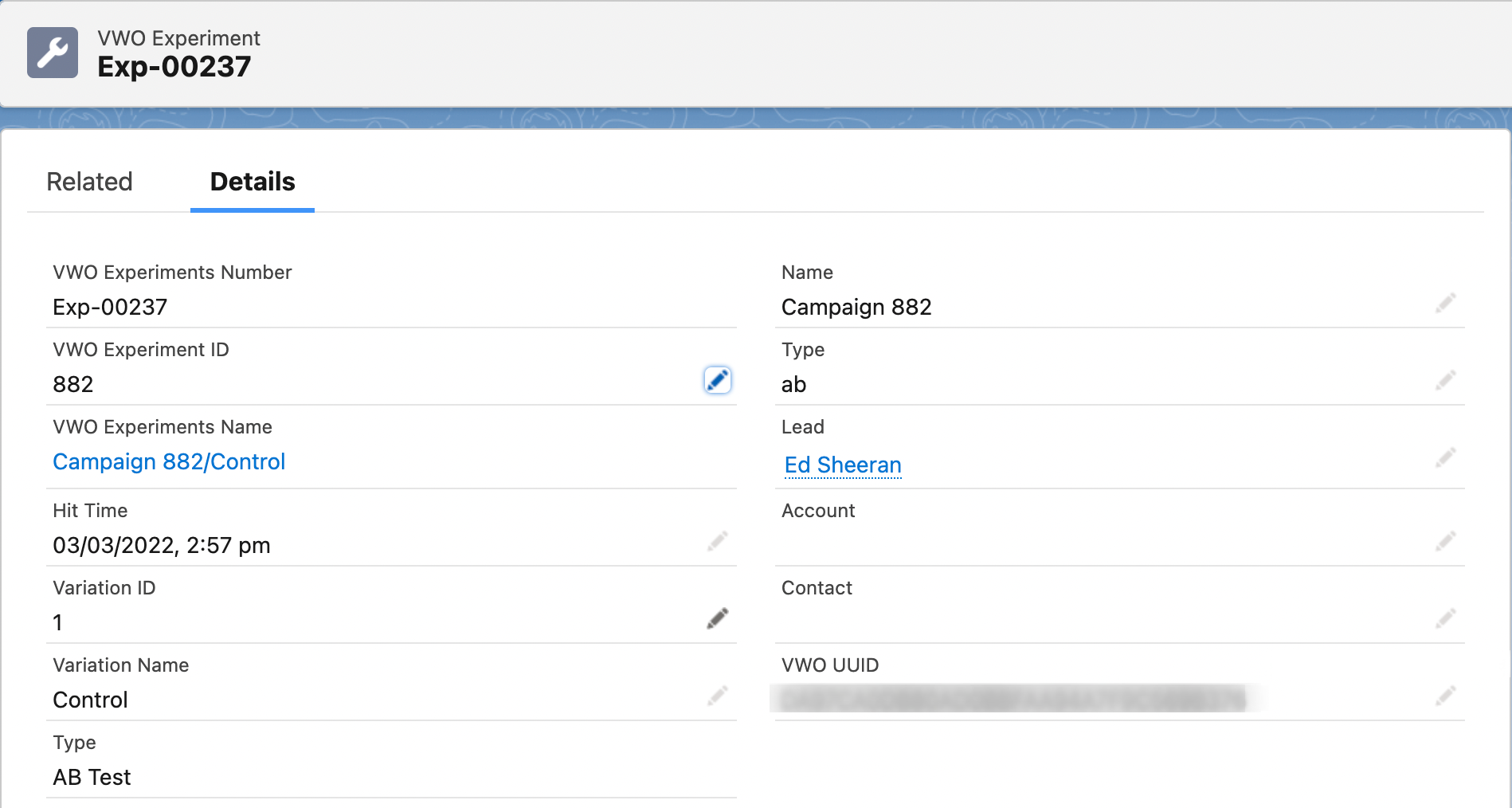Switch to the Related tab
The image size is (1512, 808).
click(89, 182)
